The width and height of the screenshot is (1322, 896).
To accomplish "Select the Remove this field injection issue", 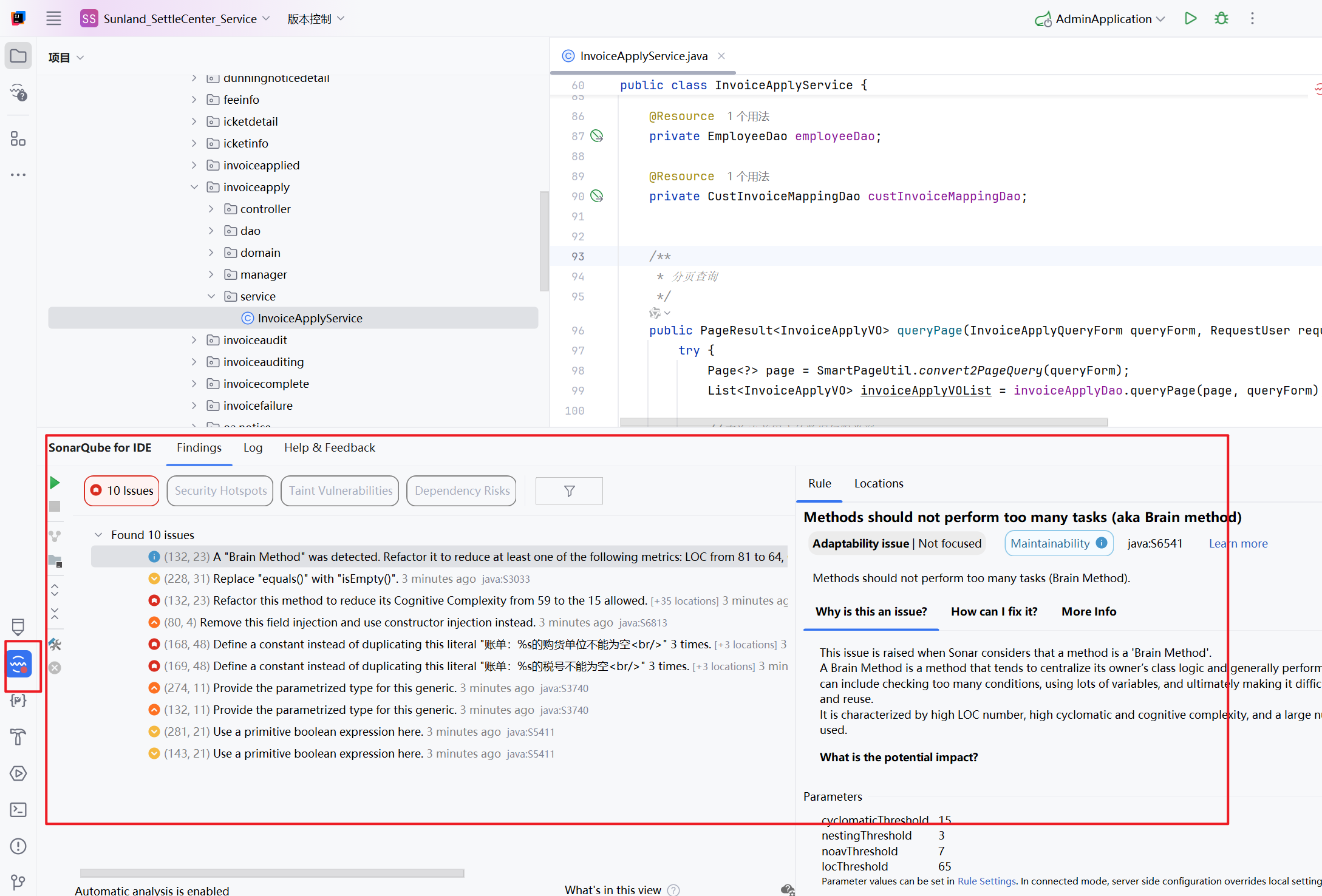I will pos(438,622).
